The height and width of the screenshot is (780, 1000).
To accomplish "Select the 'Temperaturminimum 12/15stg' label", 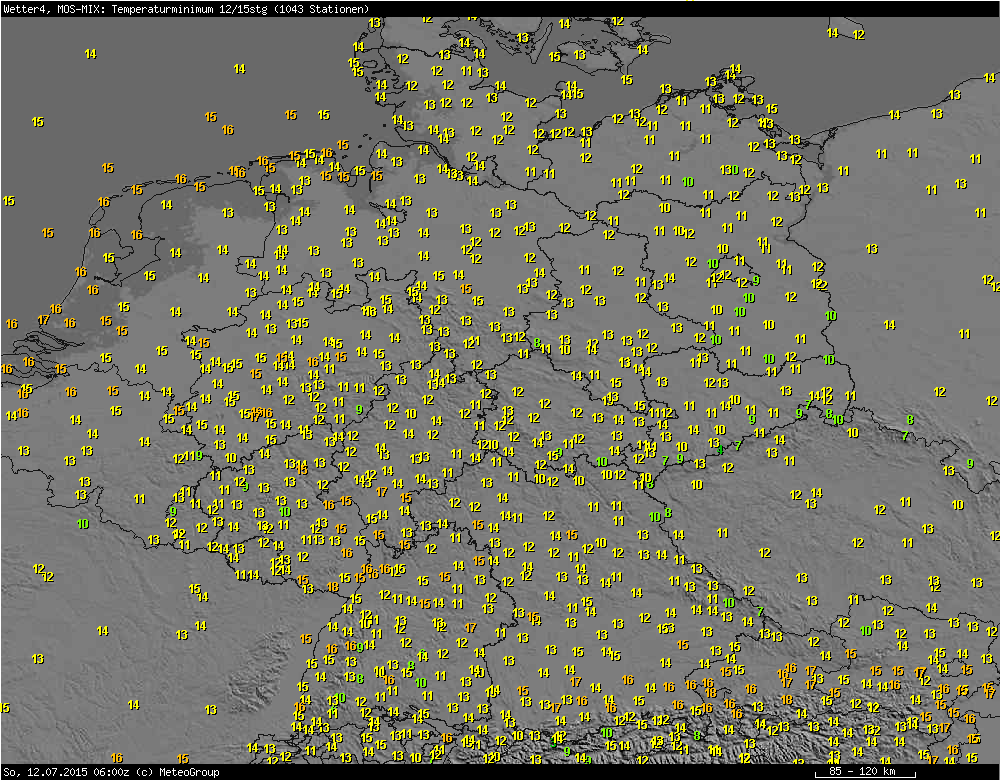I will click(x=189, y=9).
